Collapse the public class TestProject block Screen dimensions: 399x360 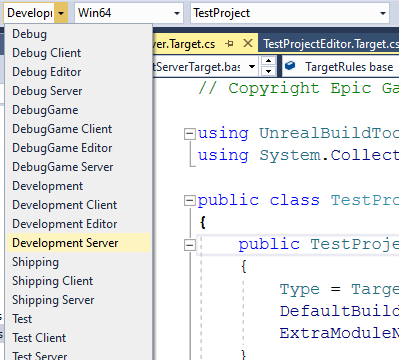pyautogui.click(x=189, y=201)
